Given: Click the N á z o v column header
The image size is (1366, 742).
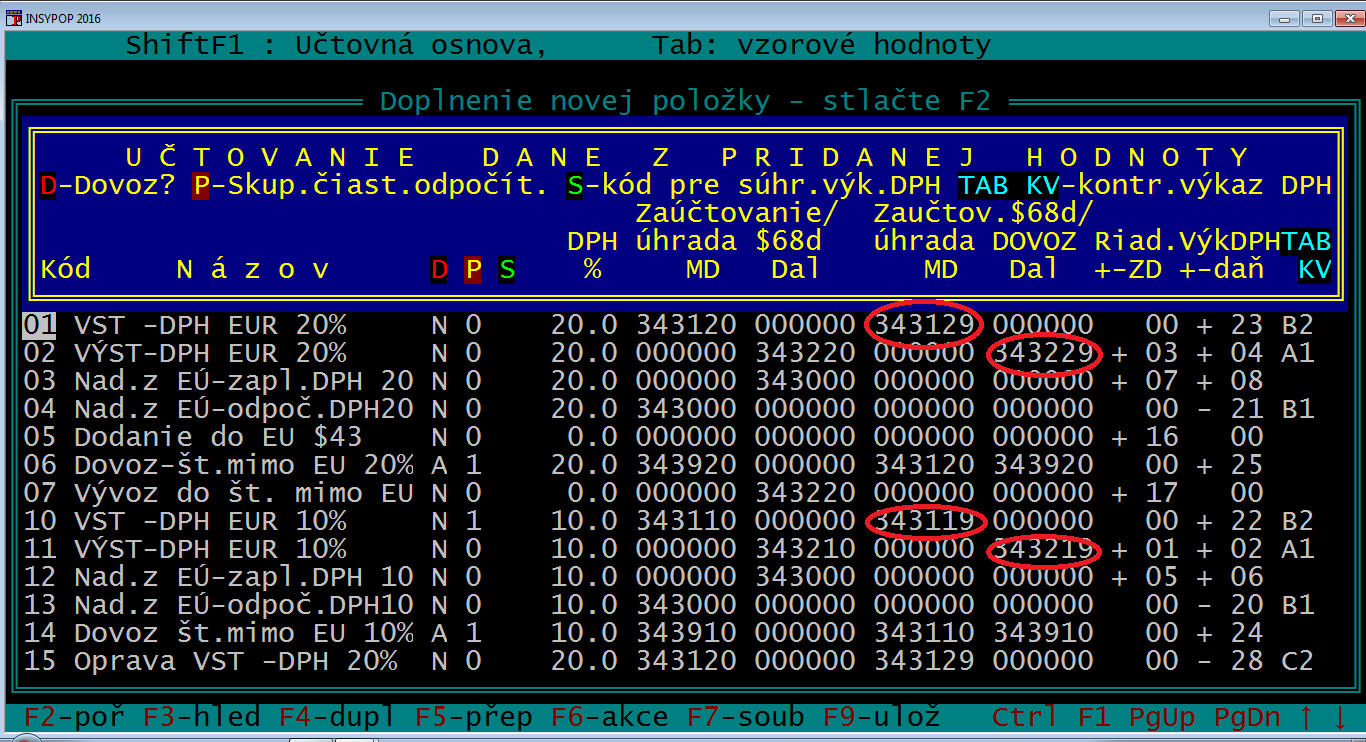Looking at the screenshot, I should click(x=252, y=269).
